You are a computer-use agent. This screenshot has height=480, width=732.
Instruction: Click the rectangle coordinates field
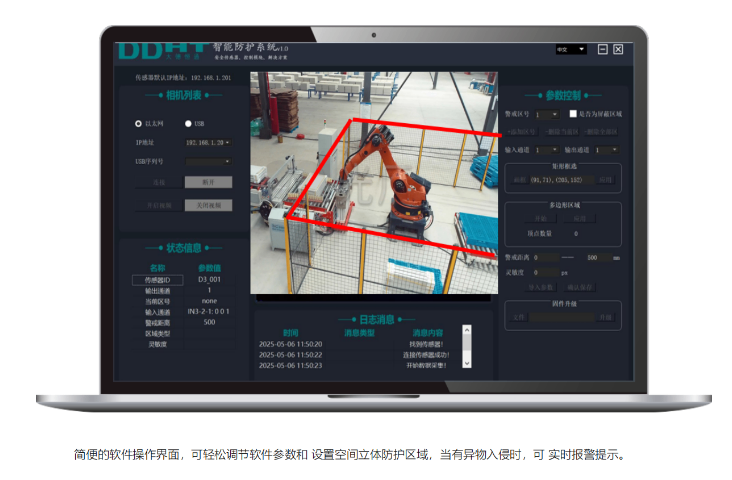[x=560, y=180]
